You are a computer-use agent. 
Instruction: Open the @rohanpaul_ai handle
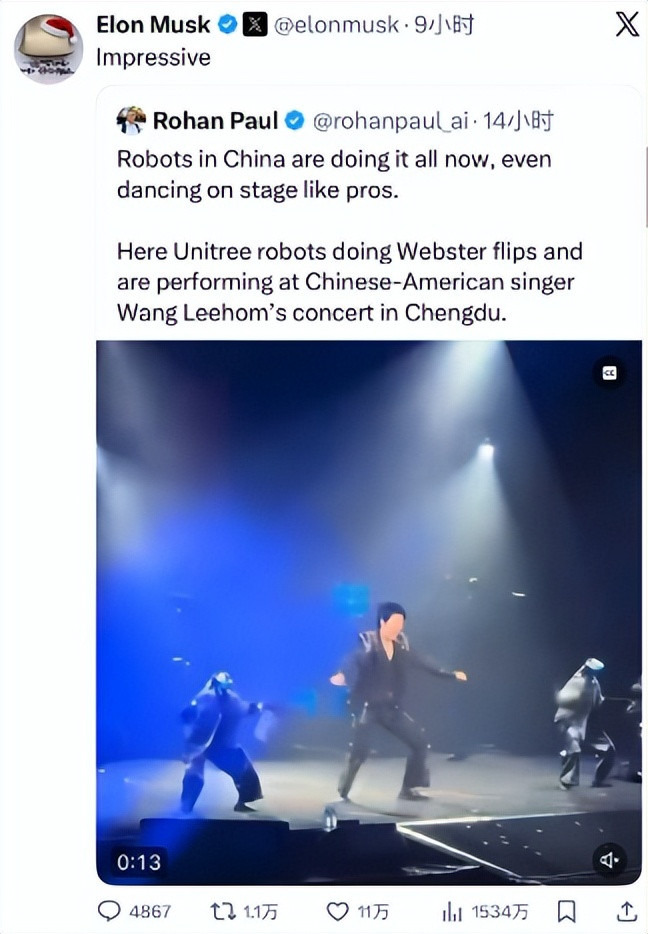(x=391, y=121)
